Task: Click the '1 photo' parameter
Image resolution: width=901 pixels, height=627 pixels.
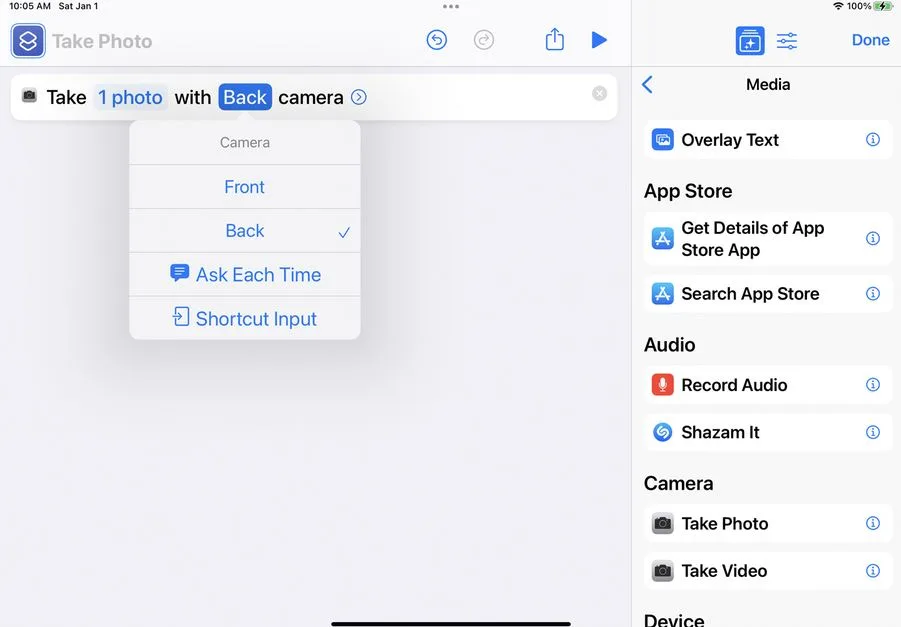Action: pos(130,97)
